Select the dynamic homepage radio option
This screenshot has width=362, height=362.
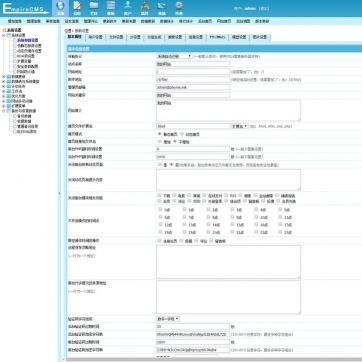182,134
